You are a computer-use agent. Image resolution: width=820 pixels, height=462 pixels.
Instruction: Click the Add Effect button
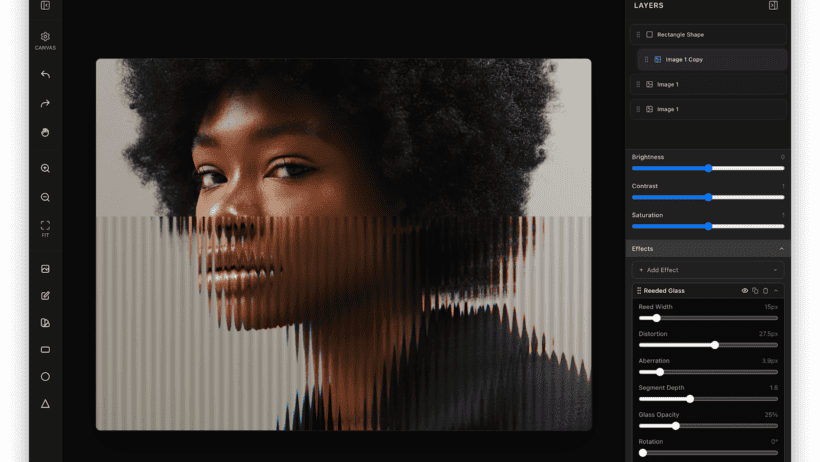pyautogui.click(x=708, y=270)
